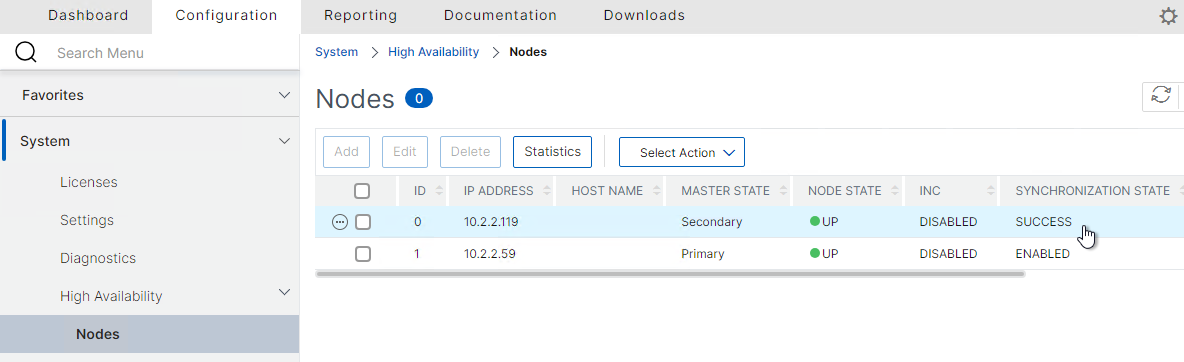Click the horizontal scrollbar under the table
Screen dimensions: 1184x362
pos(670,274)
